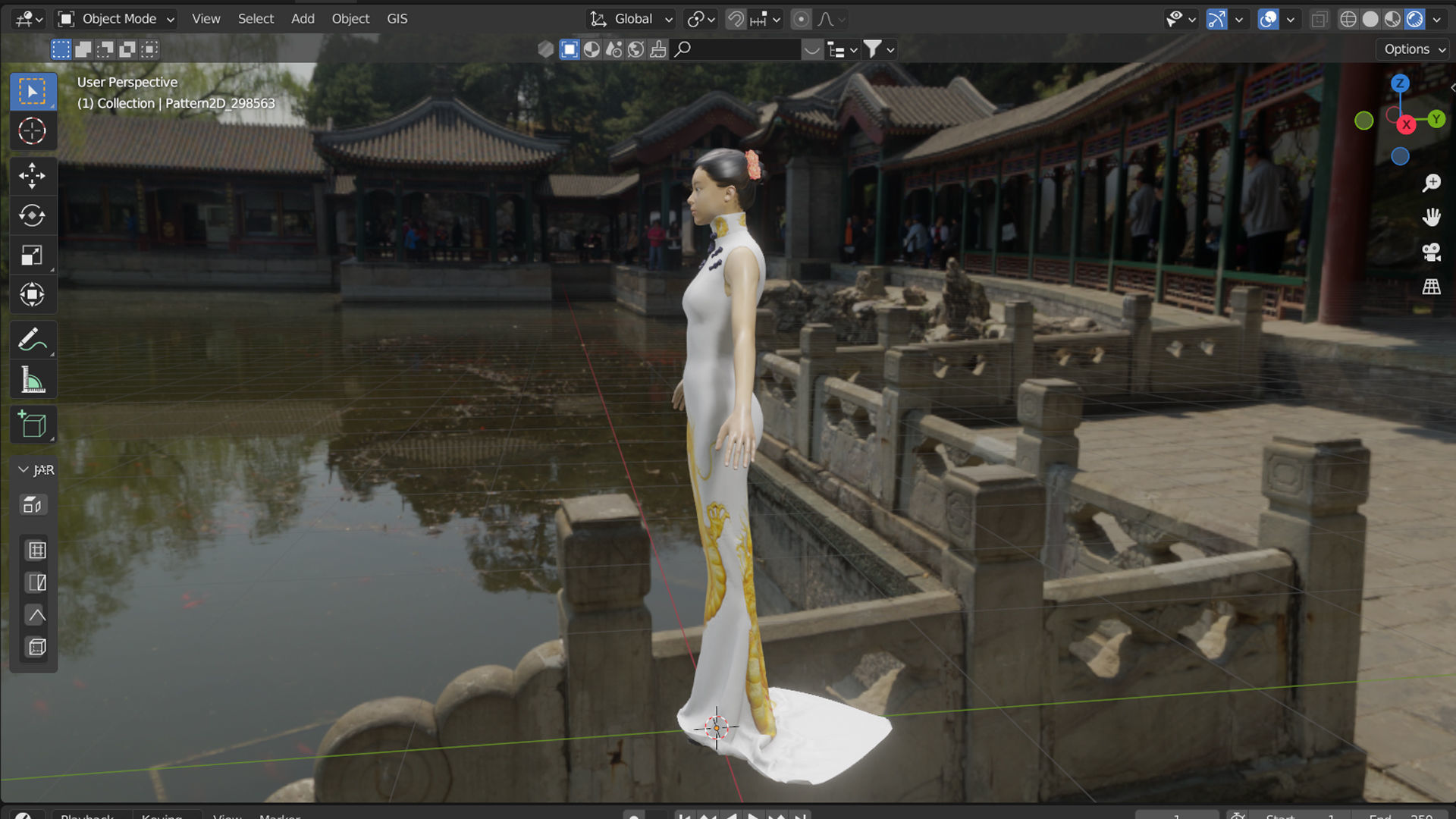Toggle X-Ray mode
Viewport: 1456px width, 819px height.
(1319, 19)
